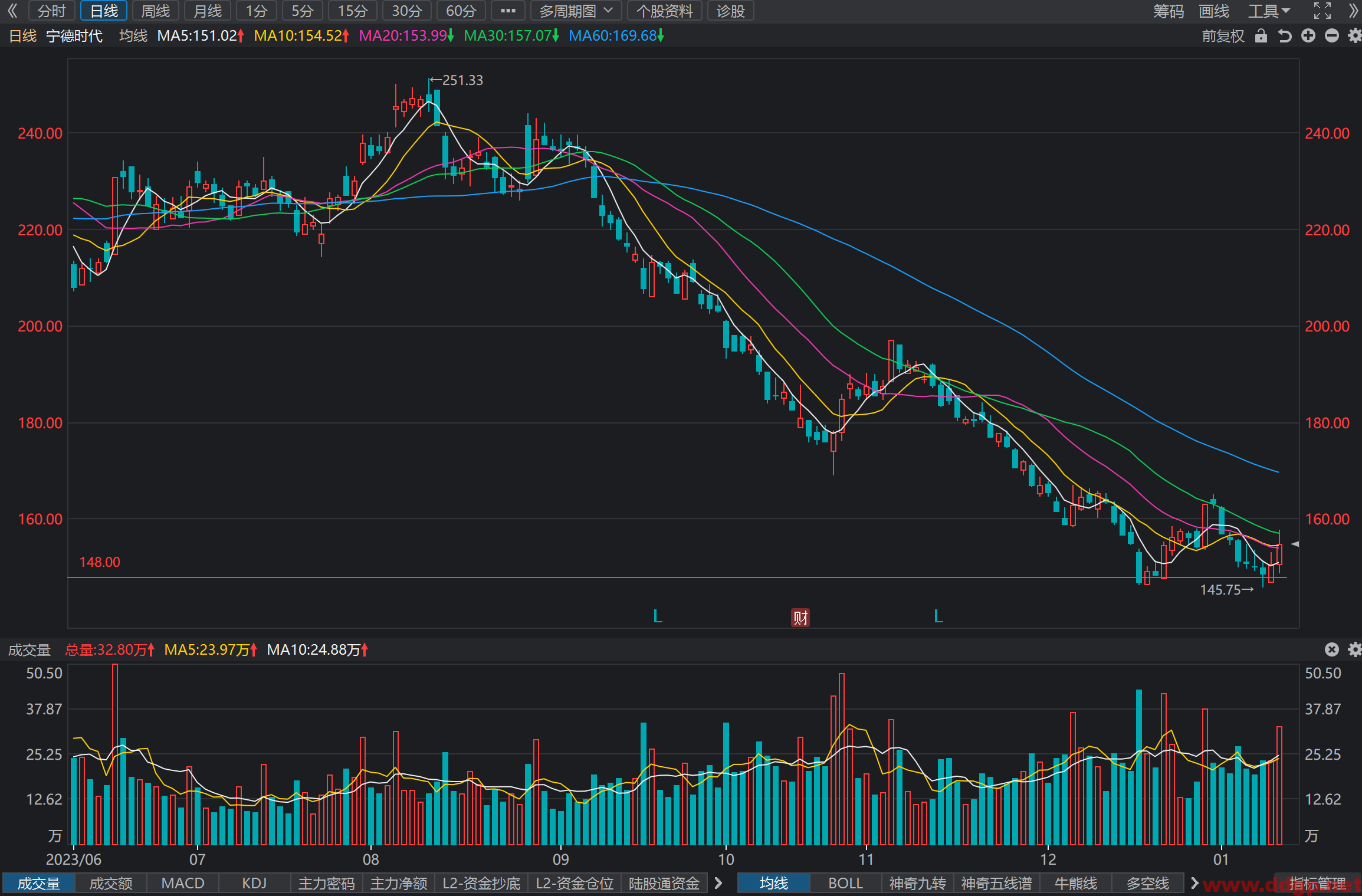Open 画线 drawing tools
This screenshot has height=896, width=1362.
point(1214,11)
